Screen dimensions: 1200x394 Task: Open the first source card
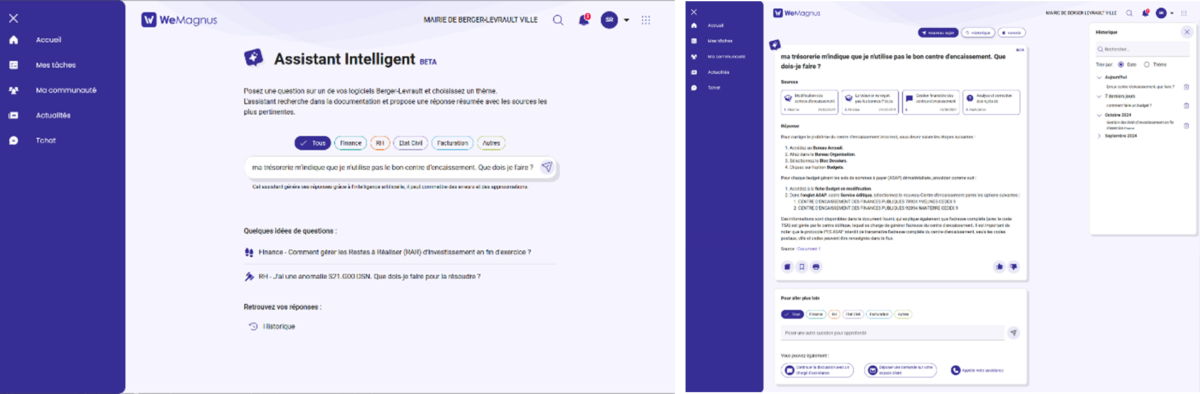click(810, 102)
